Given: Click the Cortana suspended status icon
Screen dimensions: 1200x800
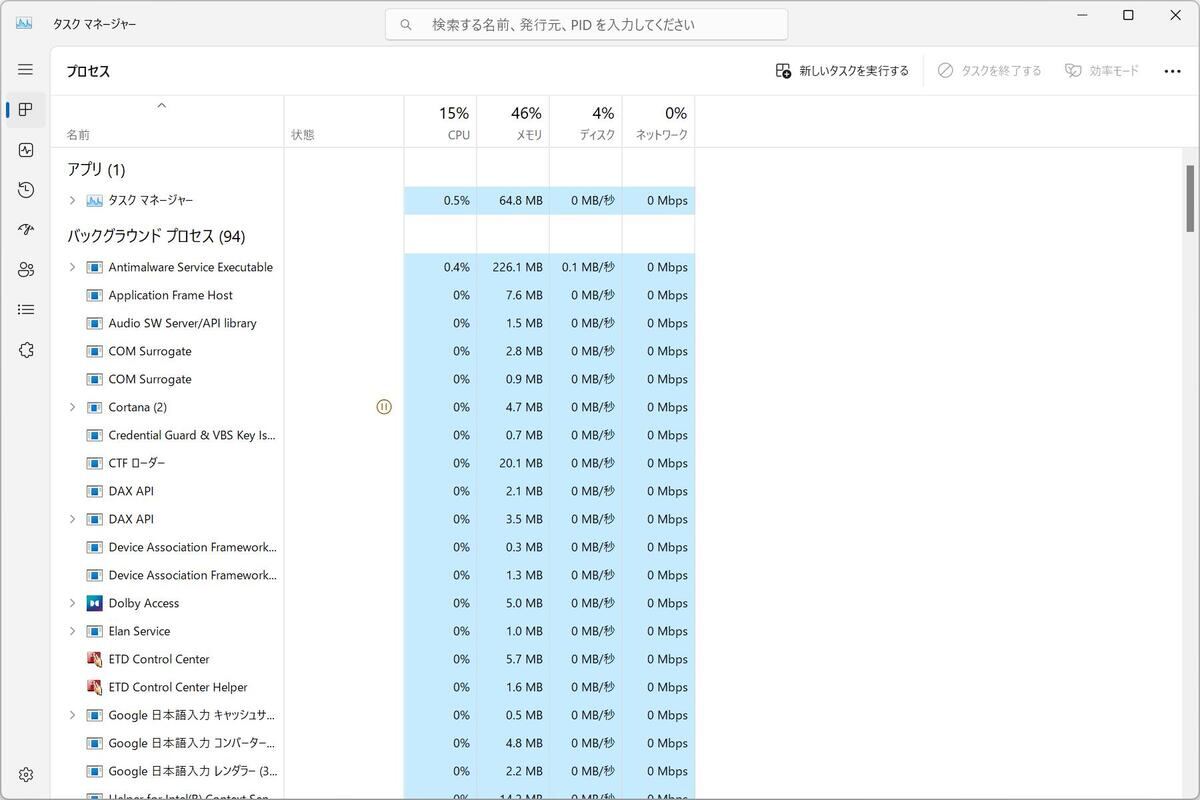Looking at the screenshot, I should 384,407.
